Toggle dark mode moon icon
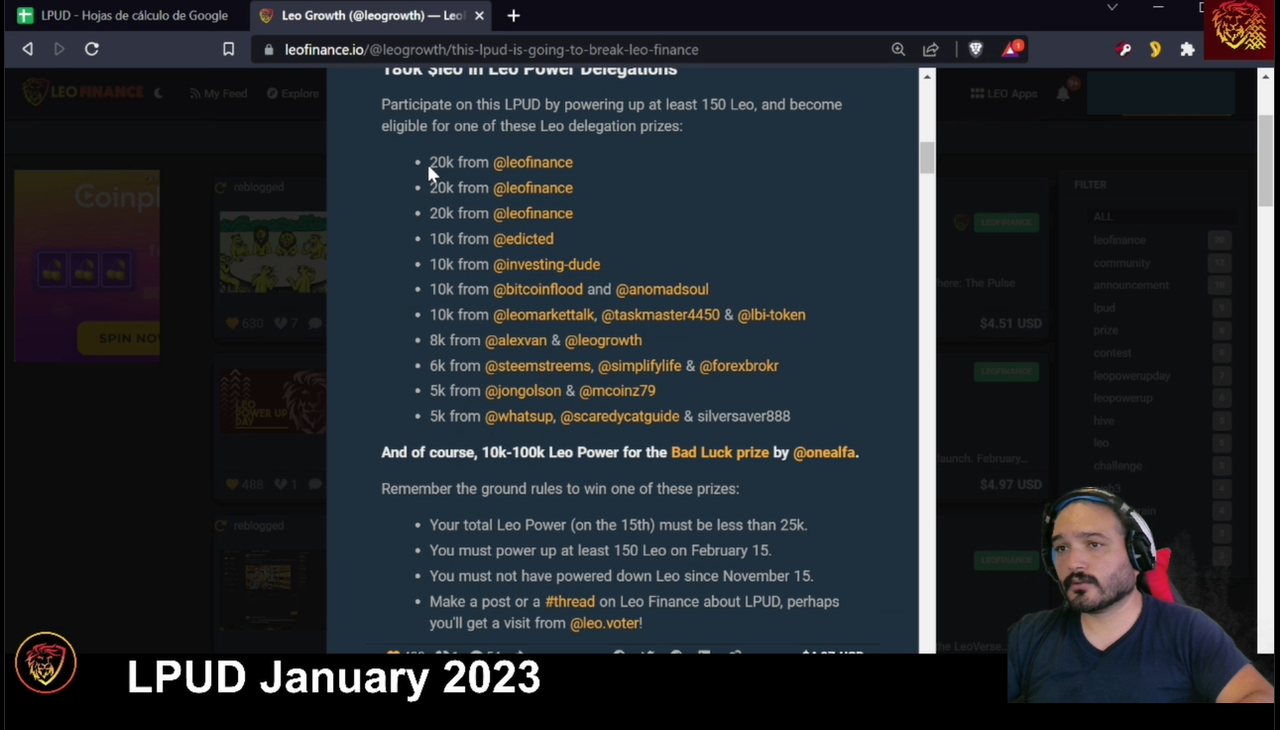The width and height of the screenshot is (1280, 730). [158, 93]
